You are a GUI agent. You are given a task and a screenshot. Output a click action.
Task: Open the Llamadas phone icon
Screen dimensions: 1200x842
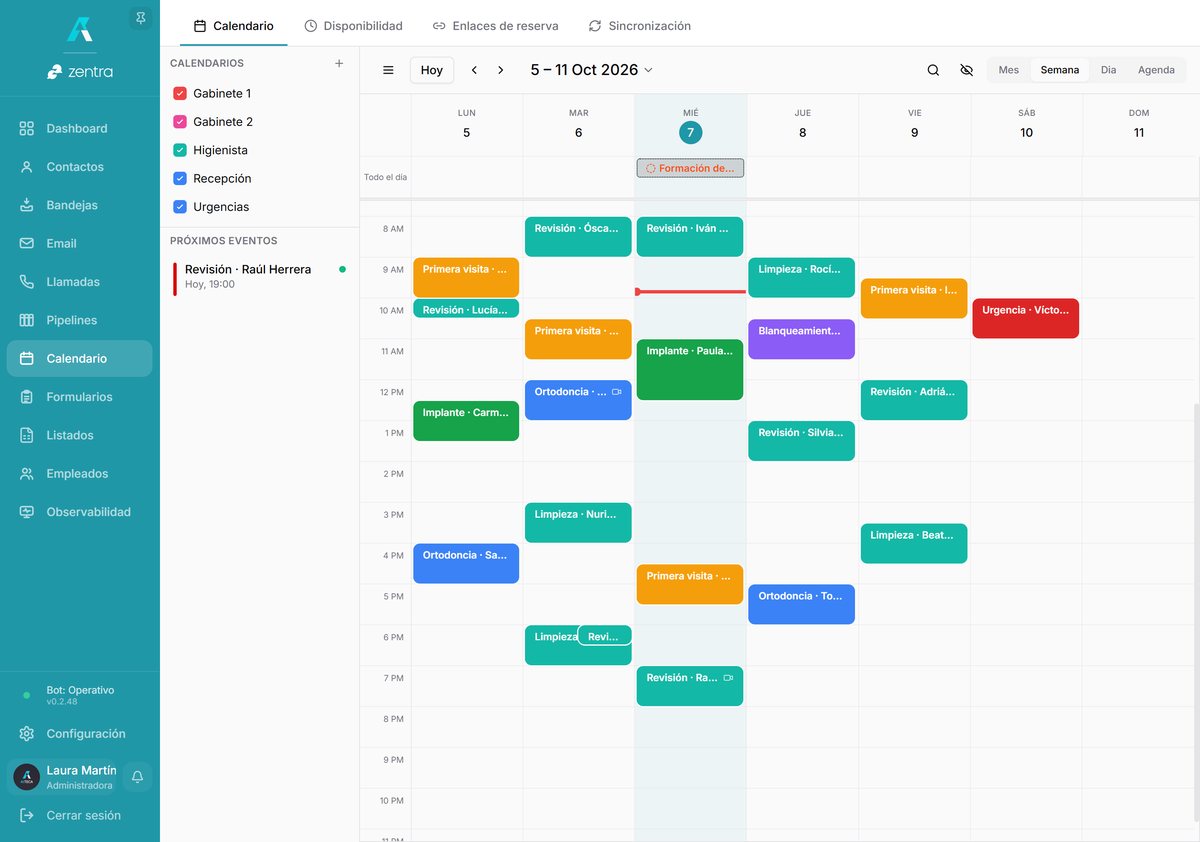(x=27, y=282)
